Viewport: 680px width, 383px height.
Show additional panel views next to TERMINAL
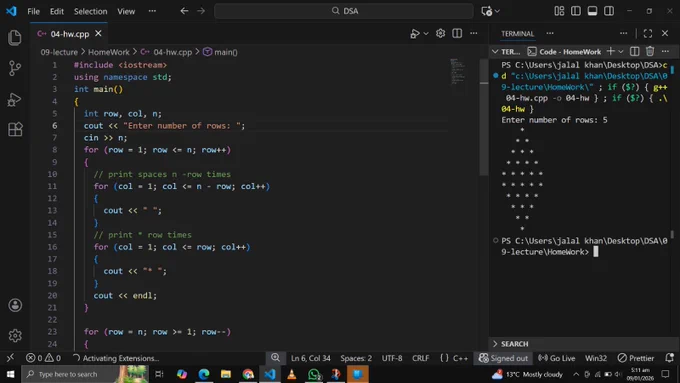[x=550, y=33]
